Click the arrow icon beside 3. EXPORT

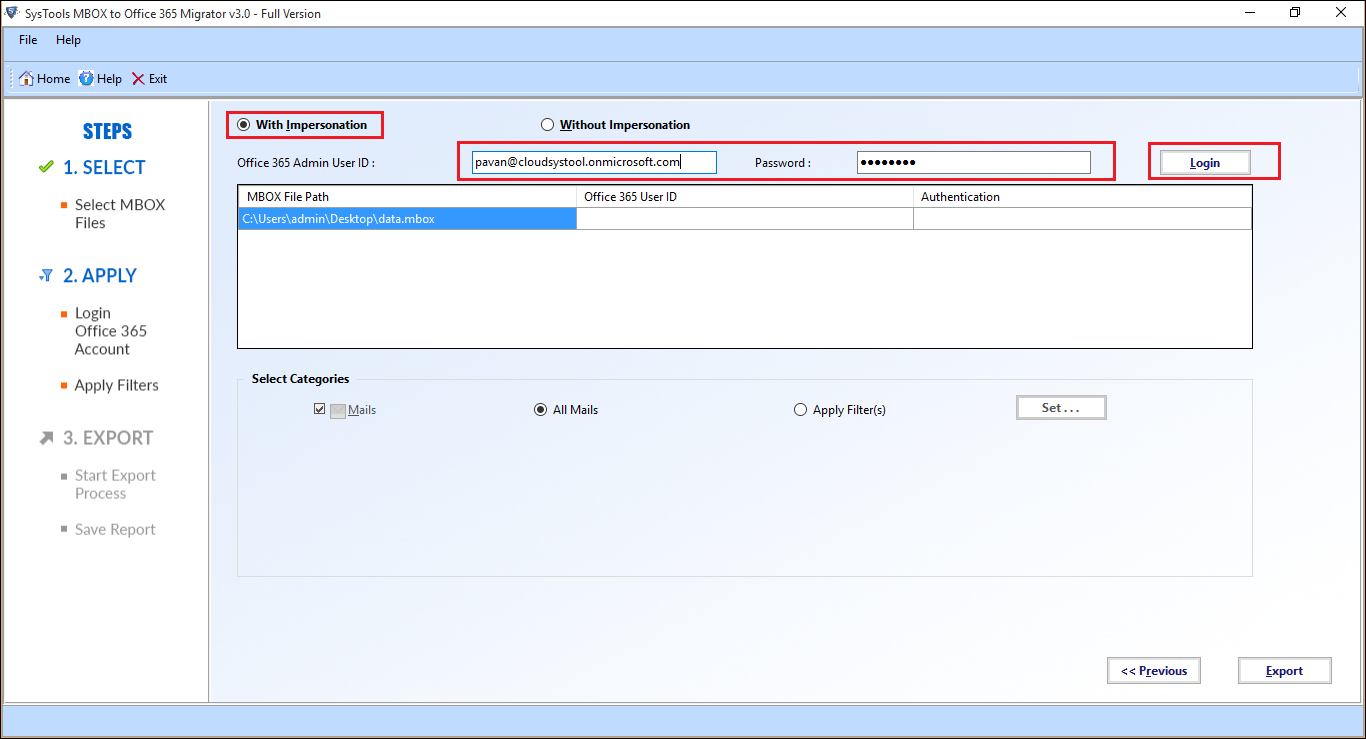point(46,438)
